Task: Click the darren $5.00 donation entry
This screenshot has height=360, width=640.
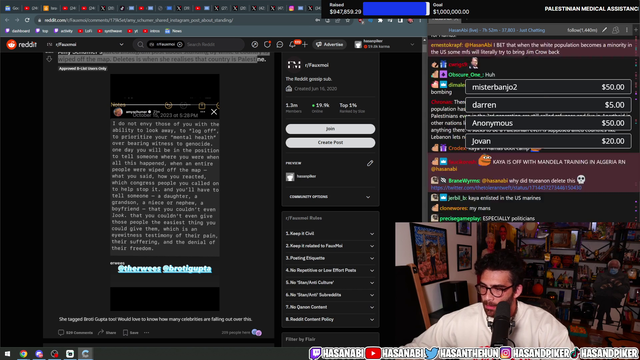Action: (548, 105)
